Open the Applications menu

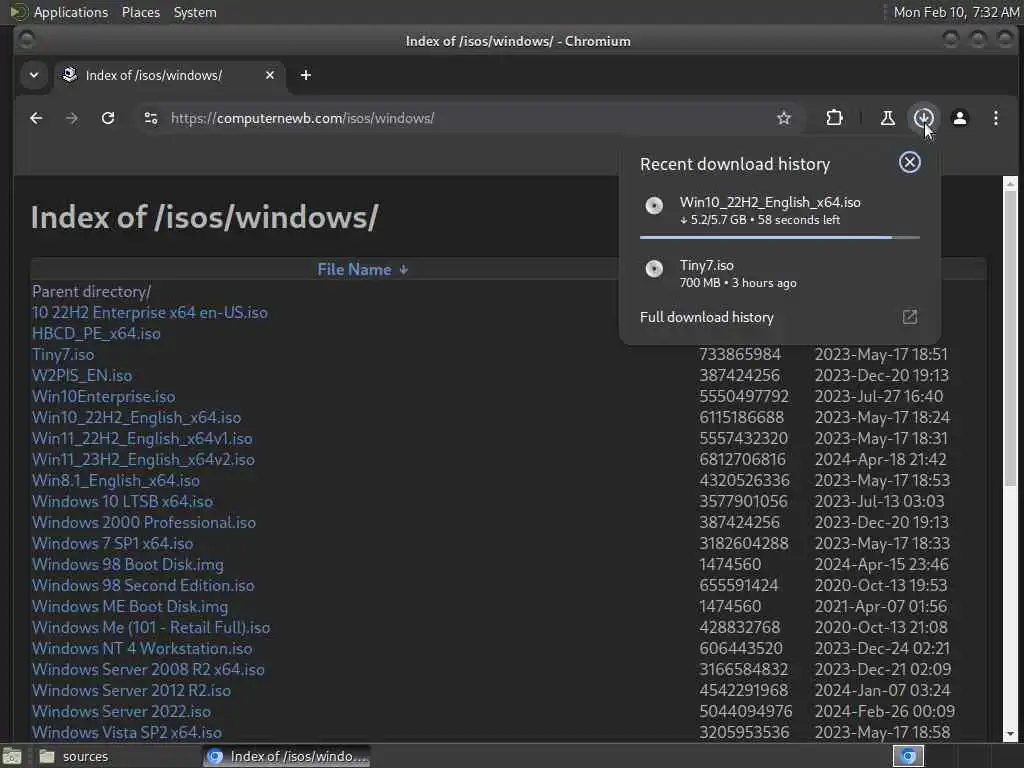[x=71, y=12]
